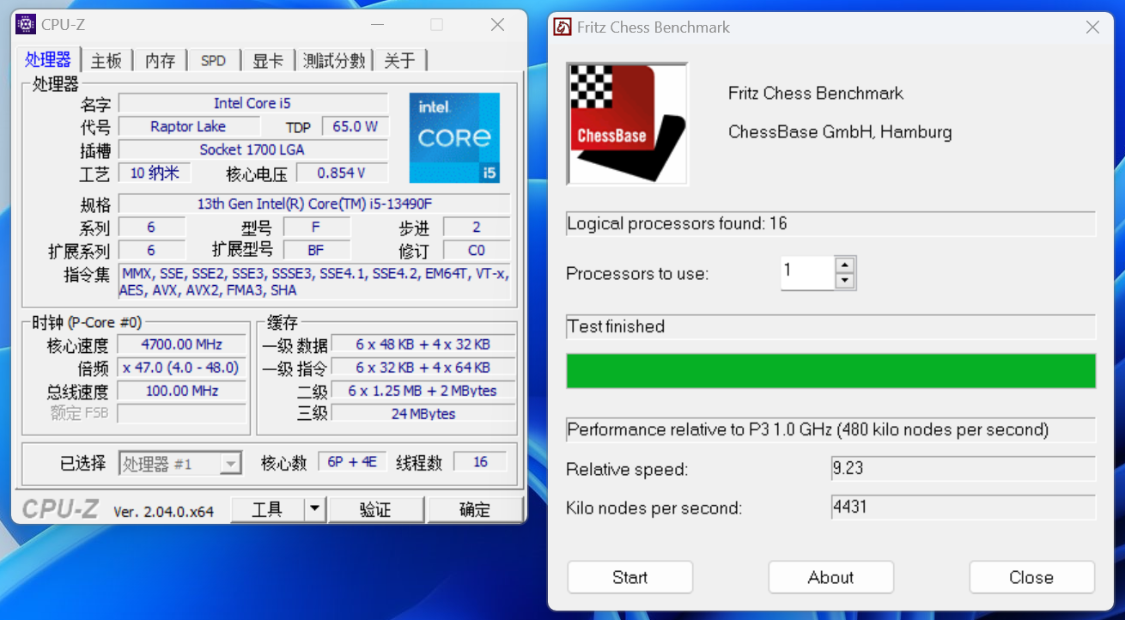Click the '24 MBytes' level 3 cache value

(x=423, y=413)
